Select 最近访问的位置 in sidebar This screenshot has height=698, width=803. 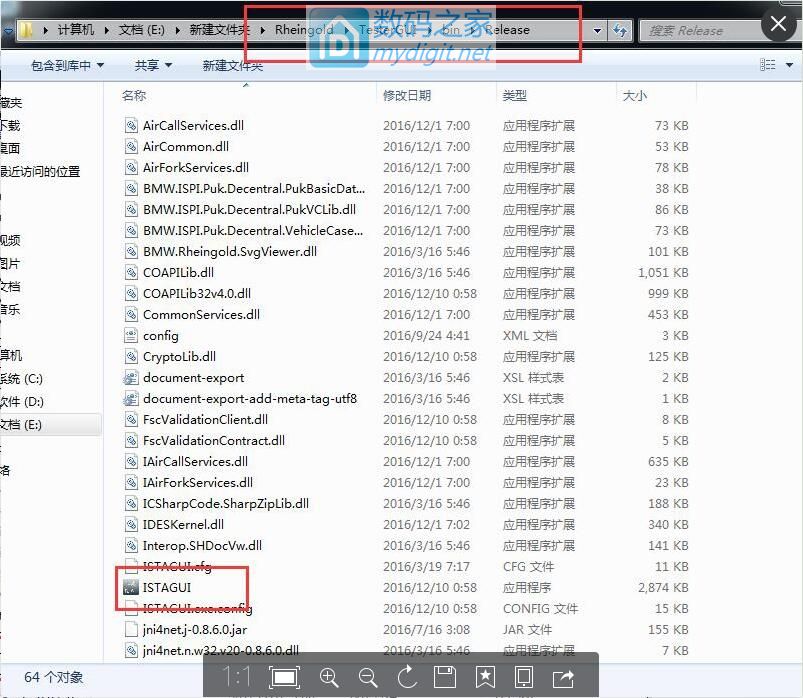40,172
